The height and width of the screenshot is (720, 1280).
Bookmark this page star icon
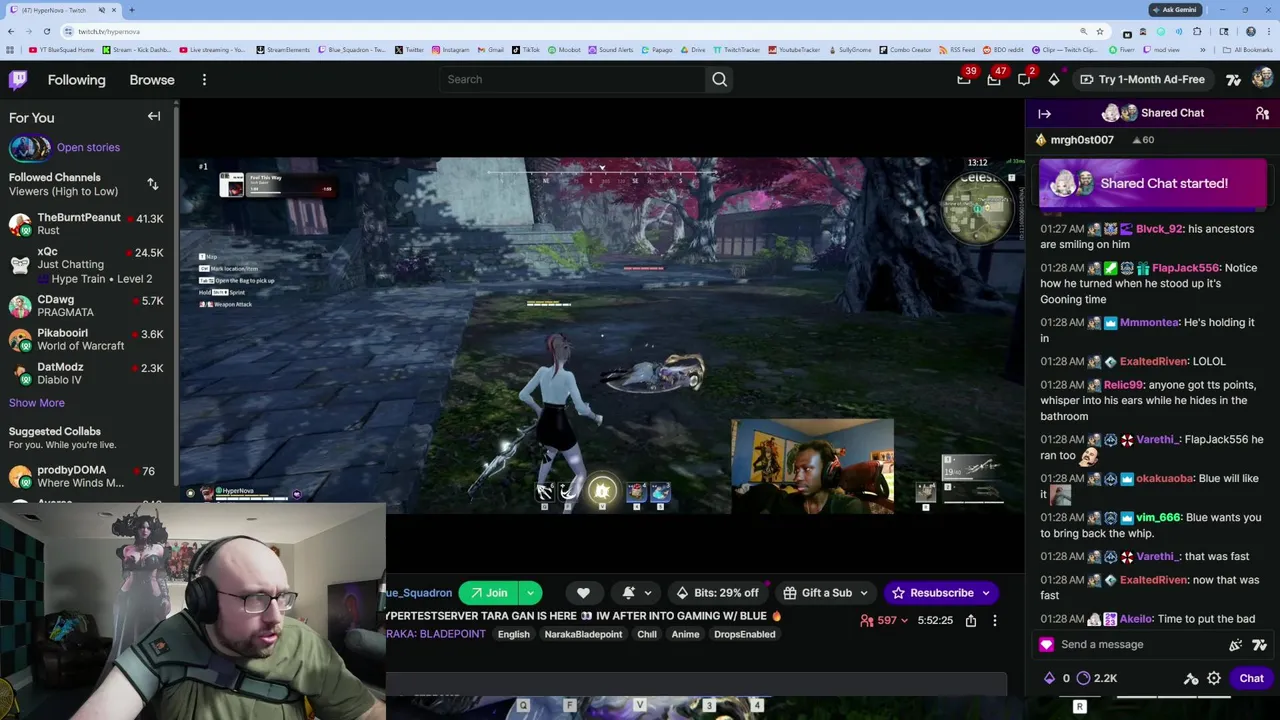click(1100, 31)
